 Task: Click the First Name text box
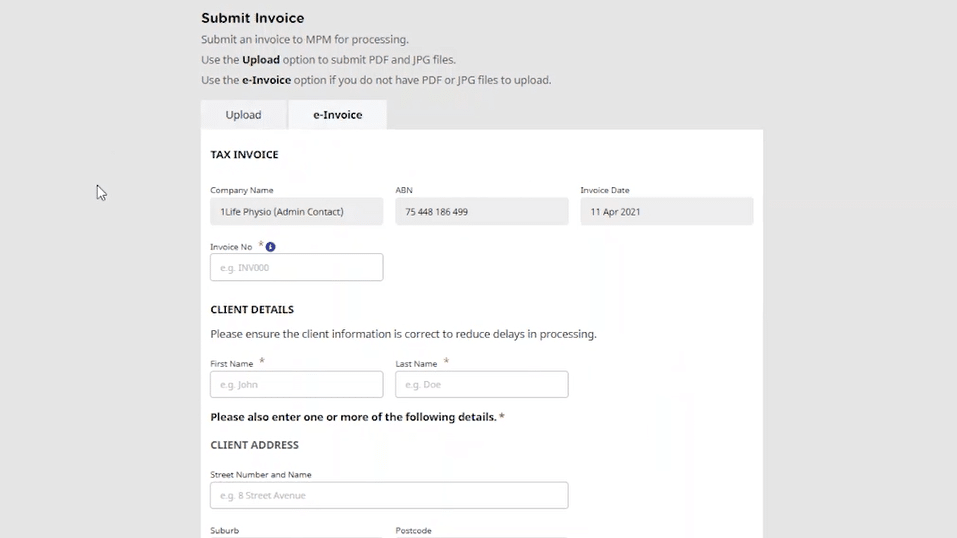(x=296, y=384)
